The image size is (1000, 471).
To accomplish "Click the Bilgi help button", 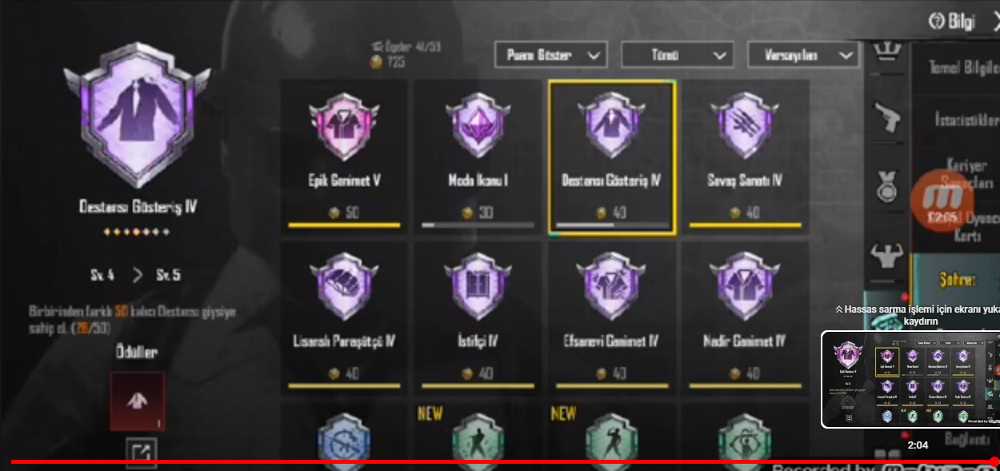I will tap(951, 21).
